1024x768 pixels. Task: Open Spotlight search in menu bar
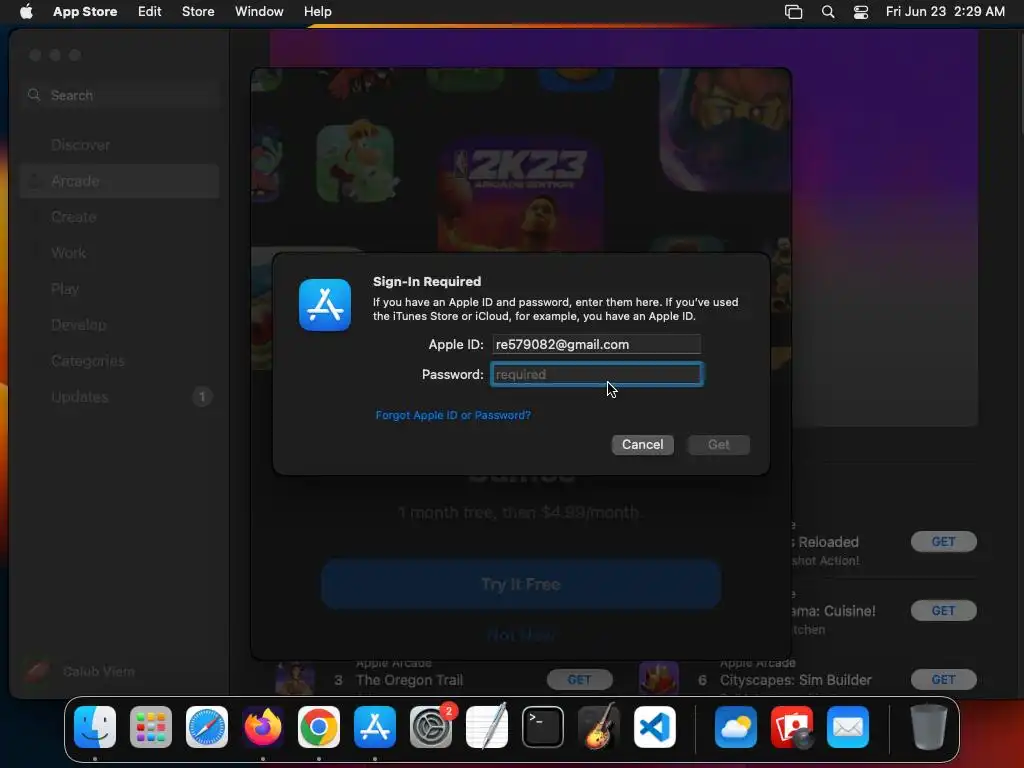coord(827,11)
